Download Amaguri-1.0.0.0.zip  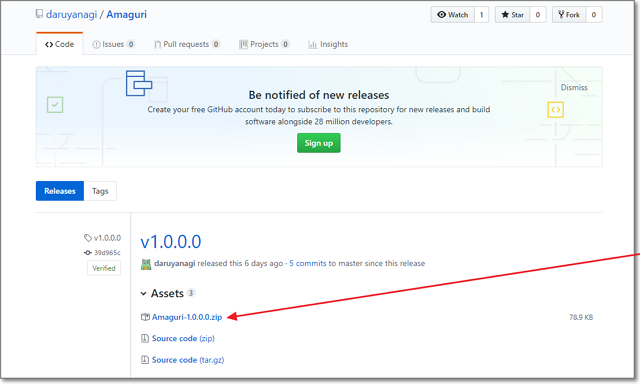[x=187, y=317]
